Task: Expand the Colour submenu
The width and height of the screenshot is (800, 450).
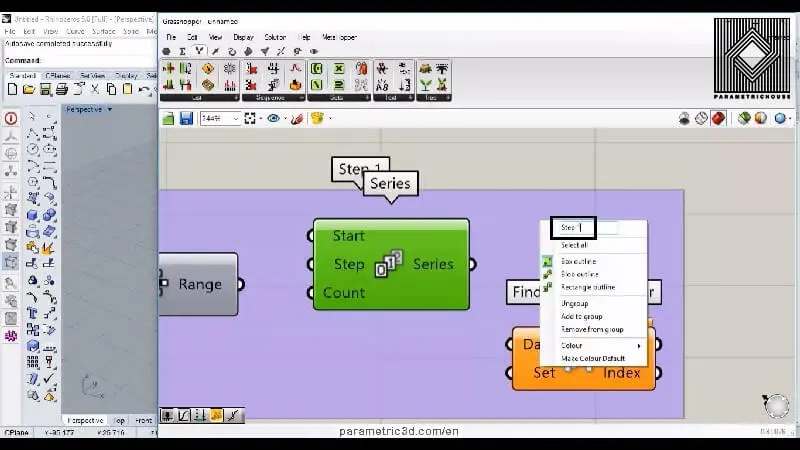Action: (598, 345)
